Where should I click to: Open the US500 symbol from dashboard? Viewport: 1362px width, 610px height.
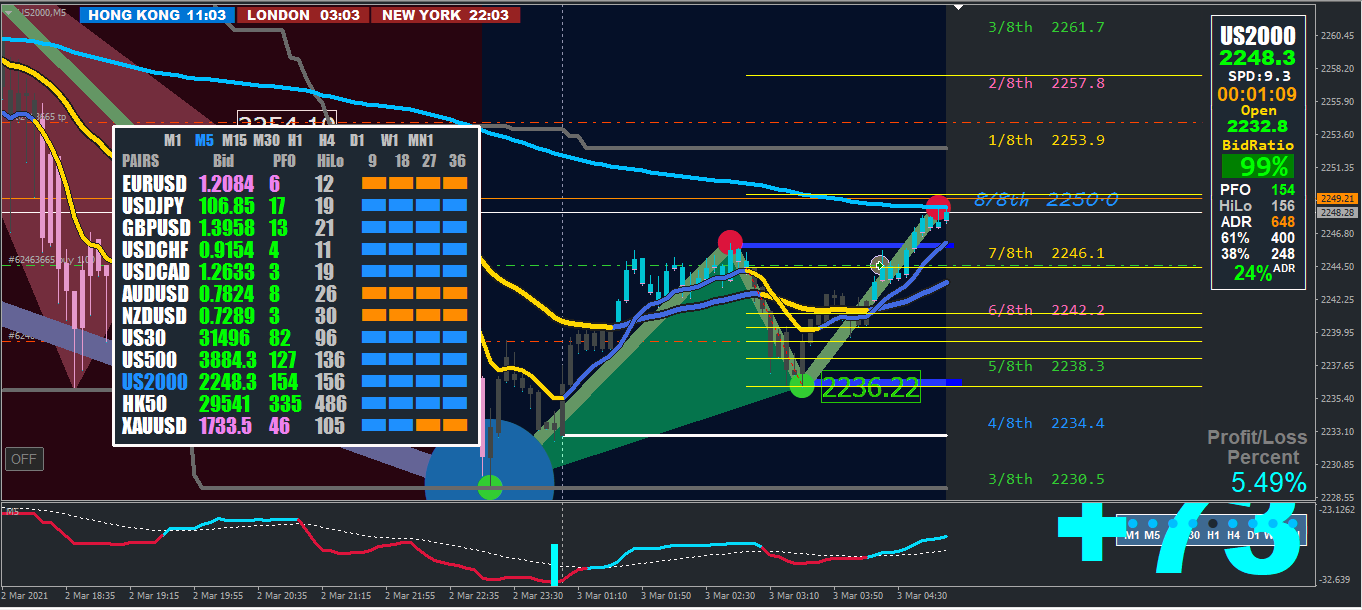(x=149, y=360)
